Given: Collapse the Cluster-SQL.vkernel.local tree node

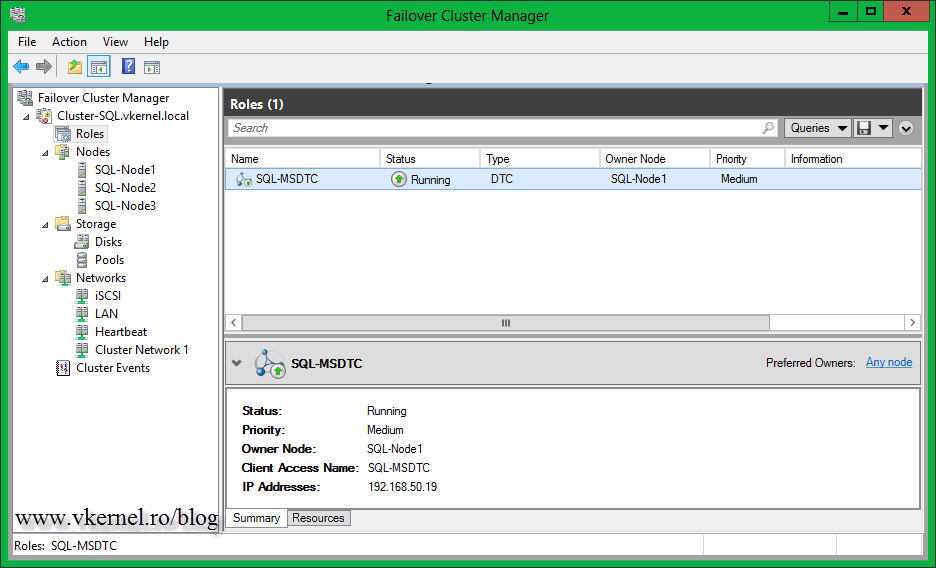Looking at the screenshot, I should pos(26,117).
